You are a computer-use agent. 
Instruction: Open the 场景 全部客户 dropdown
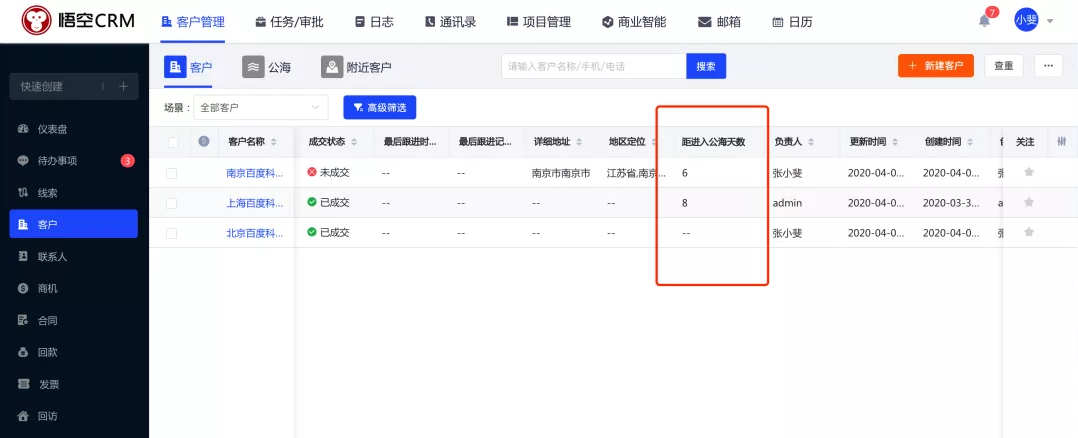(x=261, y=107)
